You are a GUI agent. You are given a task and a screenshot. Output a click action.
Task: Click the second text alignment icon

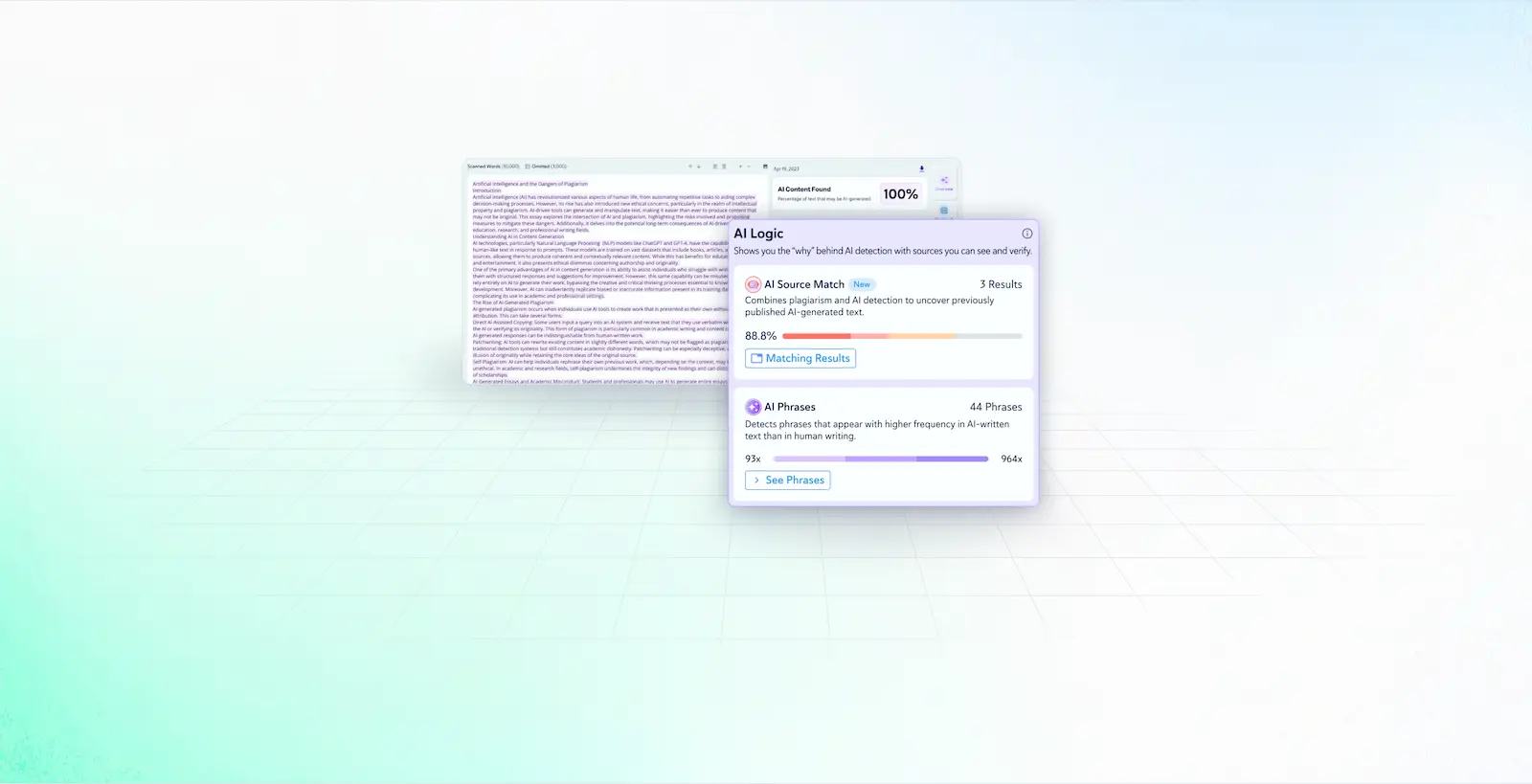pyautogui.click(x=724, y=167)
